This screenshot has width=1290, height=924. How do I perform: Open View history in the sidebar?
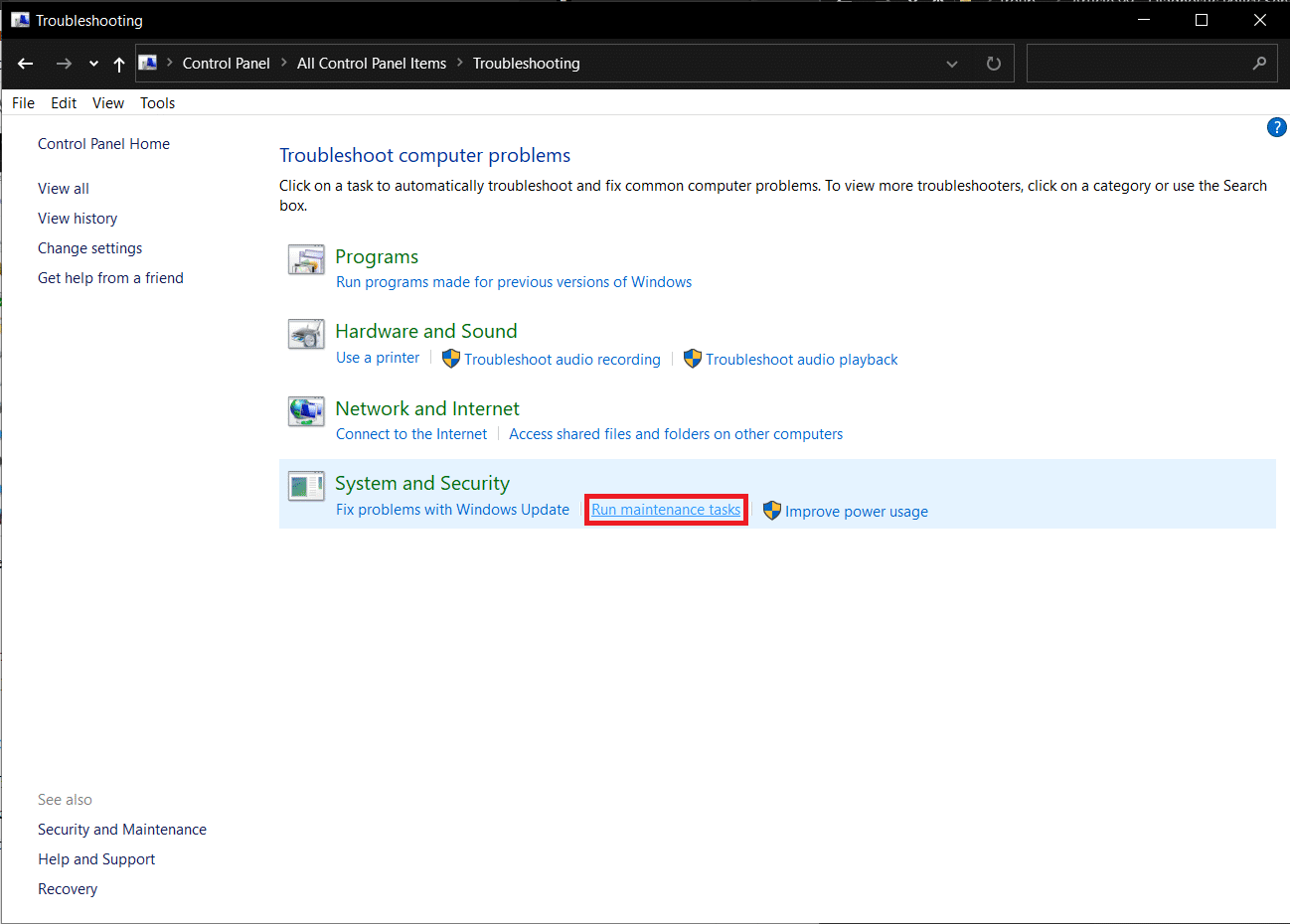[x=78, y=219]
